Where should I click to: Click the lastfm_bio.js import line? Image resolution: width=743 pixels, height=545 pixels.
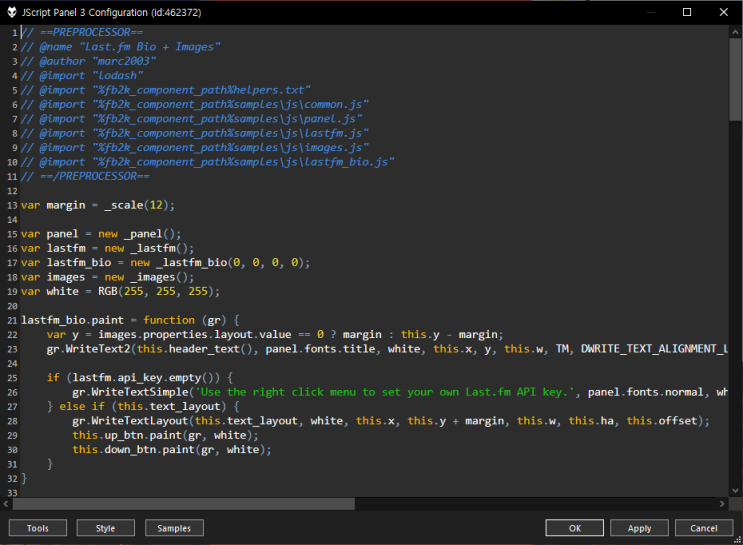pos(208,162)
